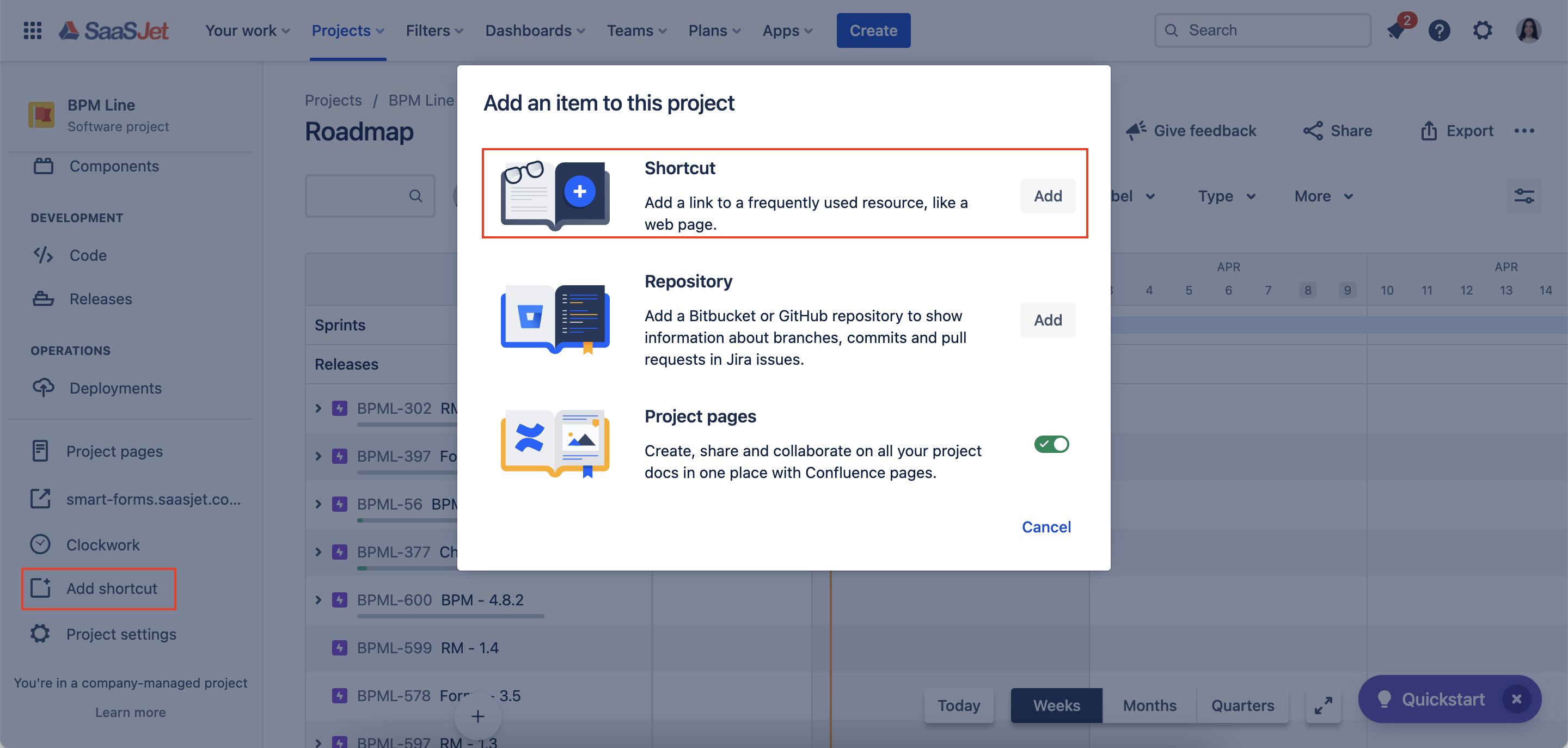Screen dimensions: 1568x748
Task: Open the app switcher grid icon
Action: pos(32,30)
